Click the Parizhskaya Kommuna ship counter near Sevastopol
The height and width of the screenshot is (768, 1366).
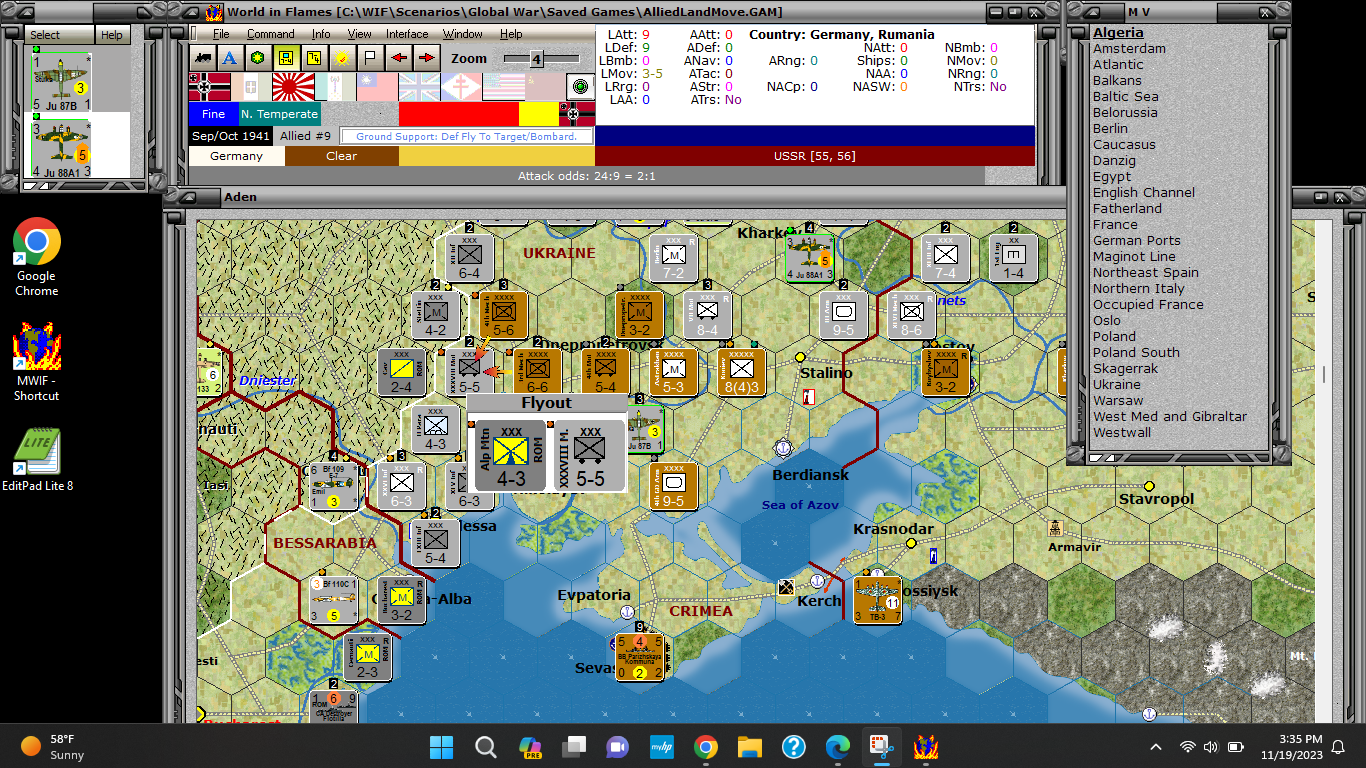coord(641,657)
